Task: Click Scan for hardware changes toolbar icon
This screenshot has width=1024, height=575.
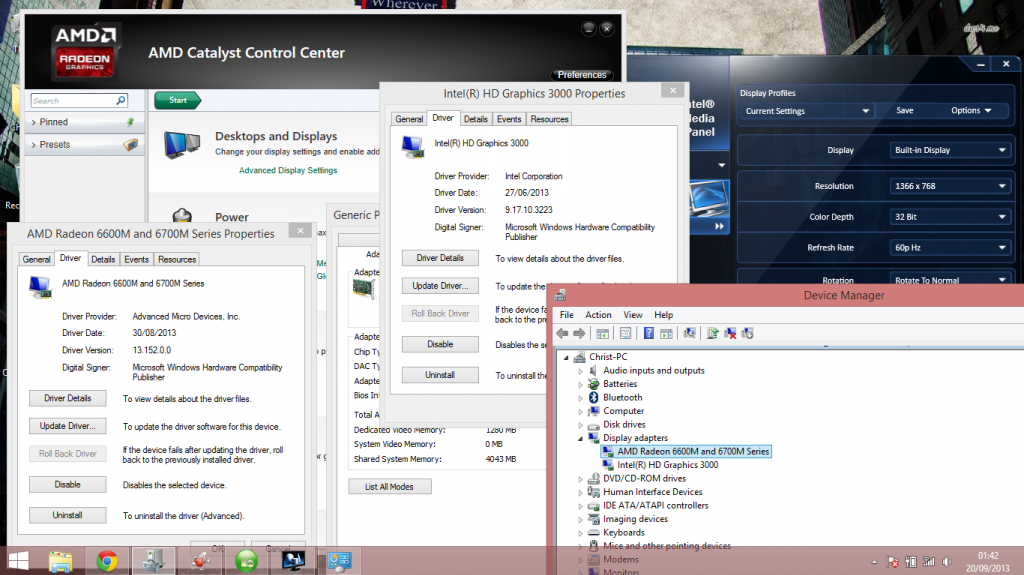Action: (689, 333)
